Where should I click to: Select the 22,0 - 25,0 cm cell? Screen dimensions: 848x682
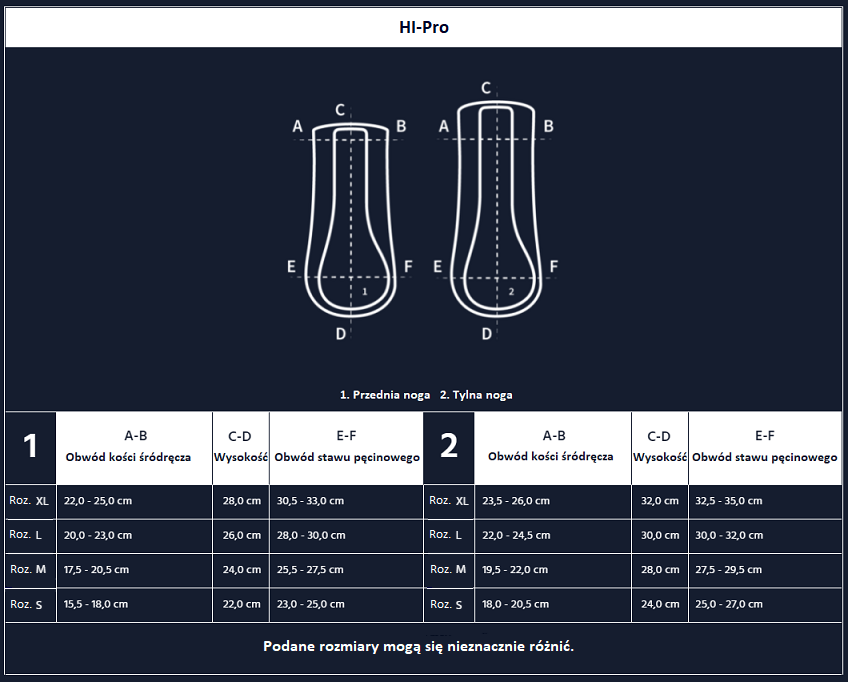click(x=98, y=501)
